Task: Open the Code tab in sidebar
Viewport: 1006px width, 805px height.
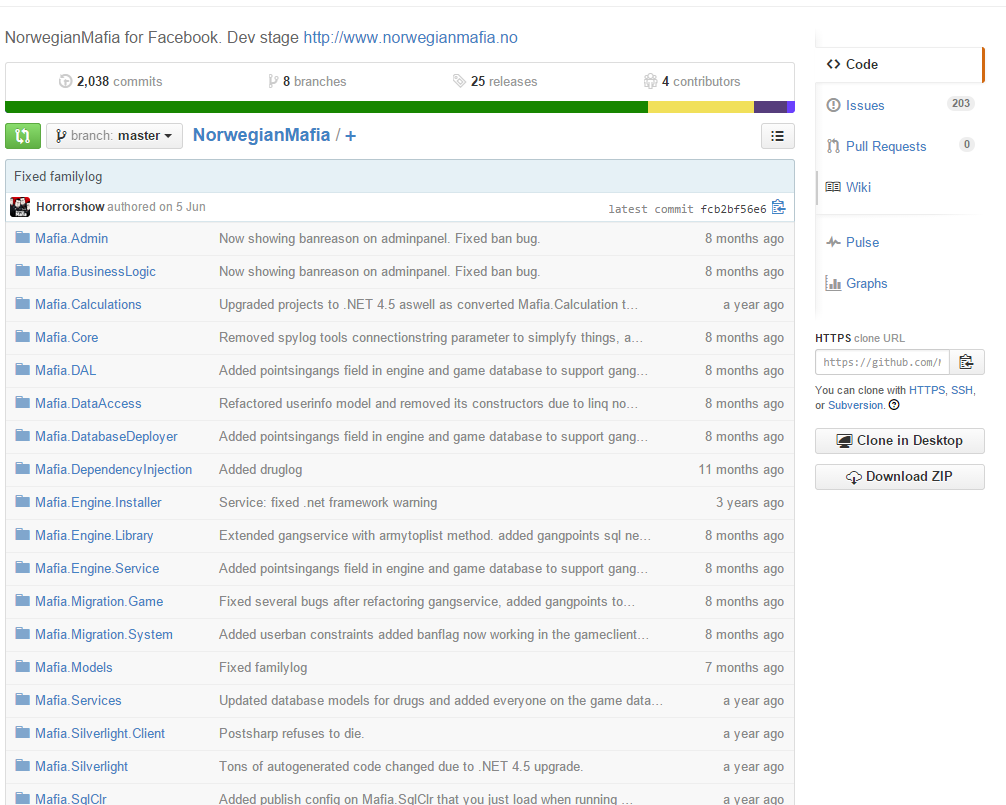Action: click(x=899, y=64)
